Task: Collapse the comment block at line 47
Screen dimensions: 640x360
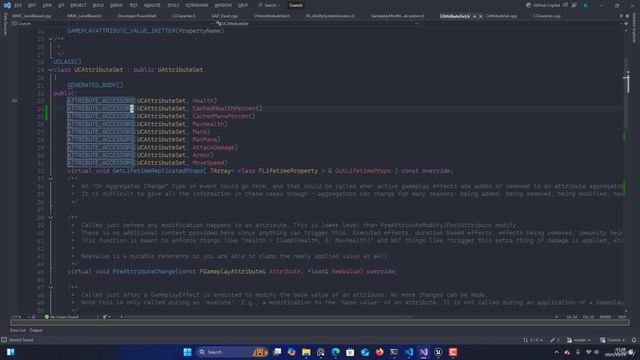Action: 51,287
